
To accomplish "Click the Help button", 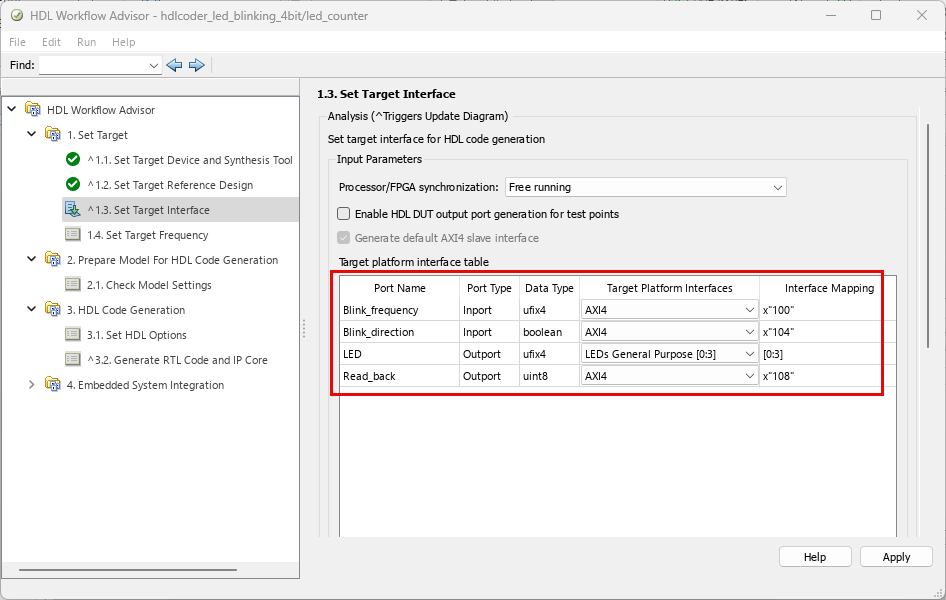I will [815, 557].
